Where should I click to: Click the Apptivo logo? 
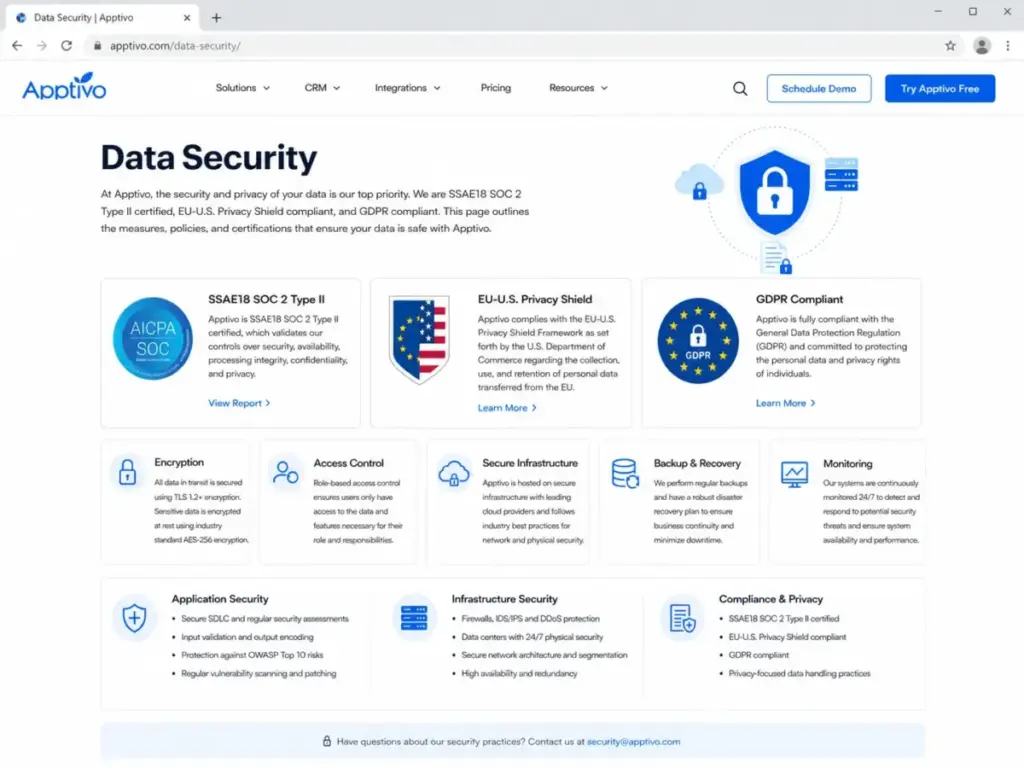(x=64, y=87)
